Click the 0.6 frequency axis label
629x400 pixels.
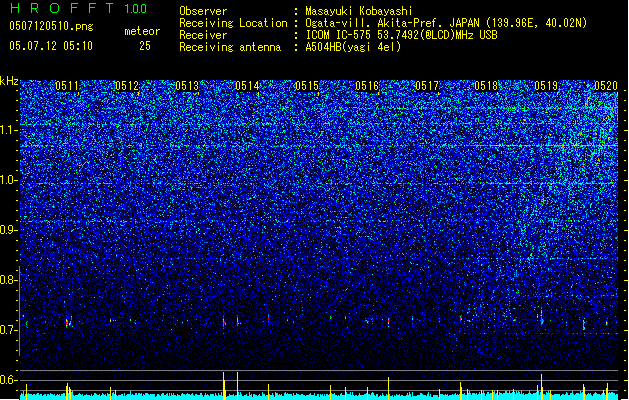pos(9,380)
